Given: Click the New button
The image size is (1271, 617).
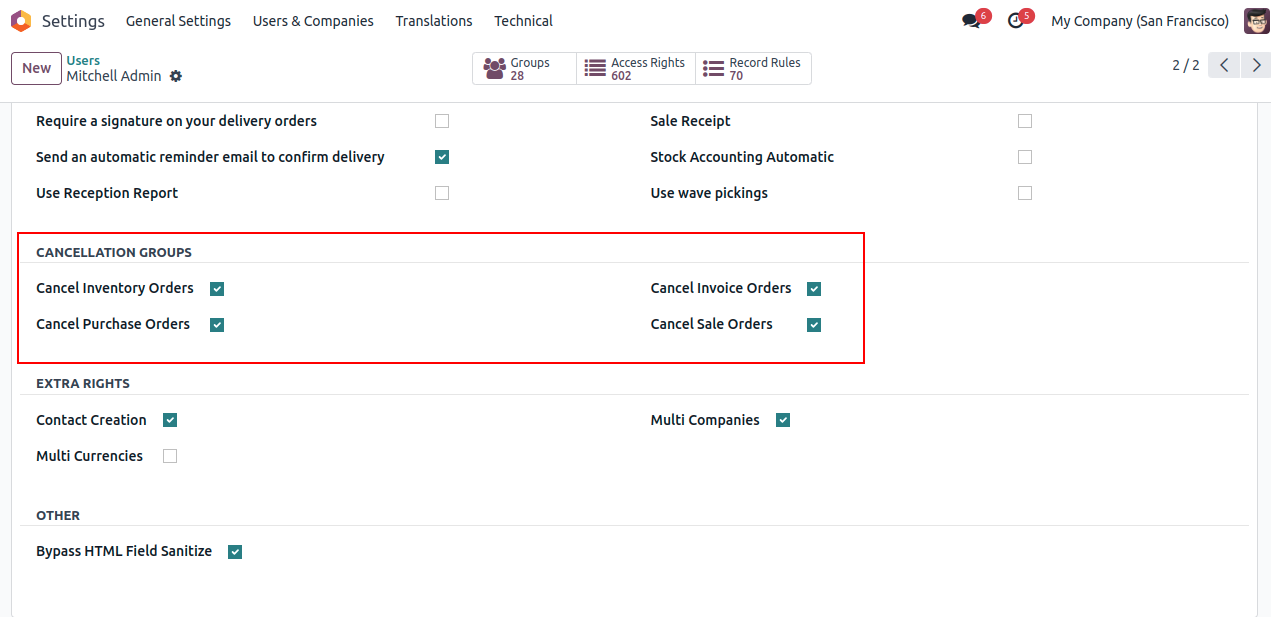Looking at the screenshot, I should pyautogui.click(x=36, y=68).
